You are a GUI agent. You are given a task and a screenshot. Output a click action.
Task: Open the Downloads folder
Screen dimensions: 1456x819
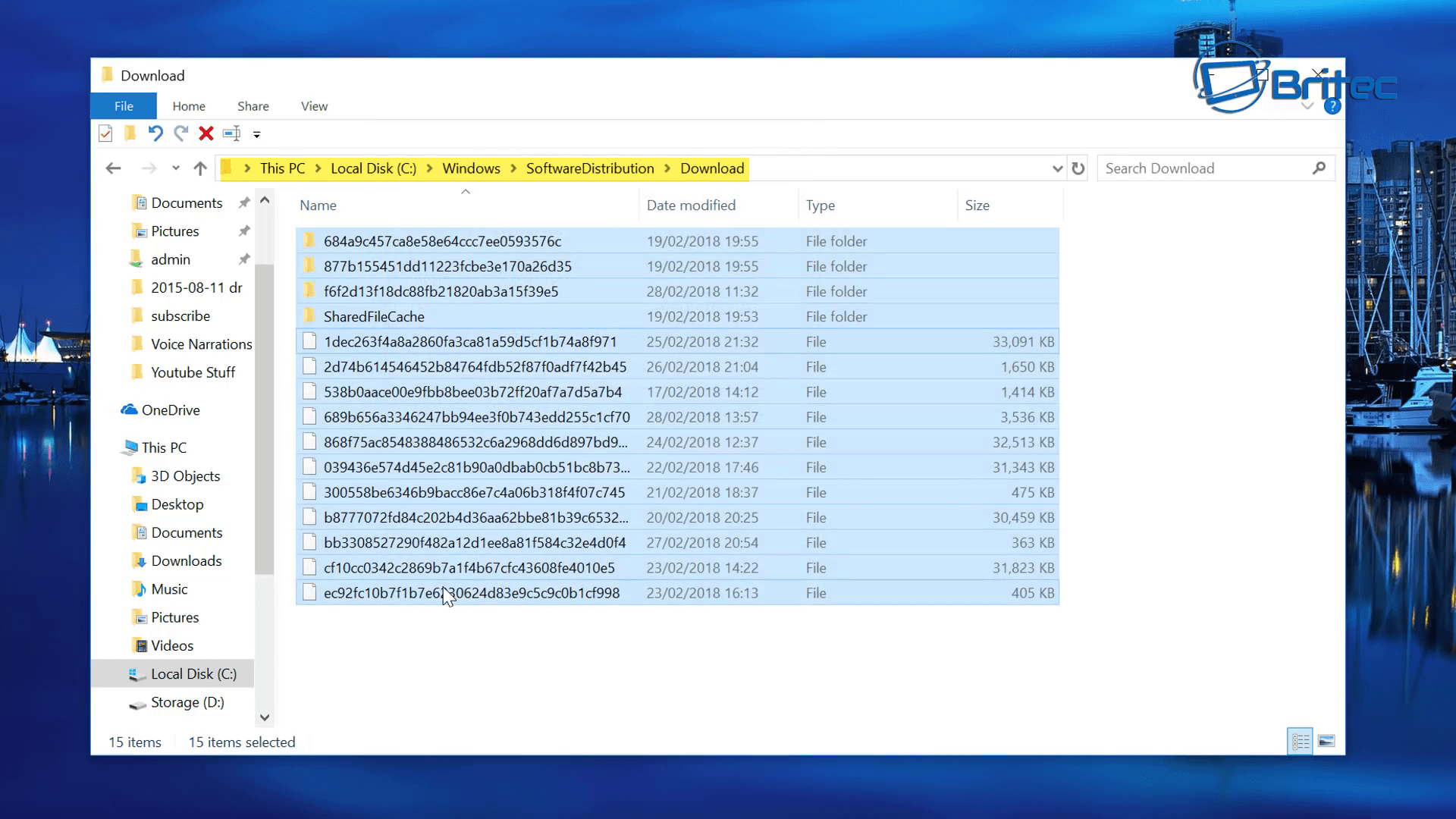186,560
